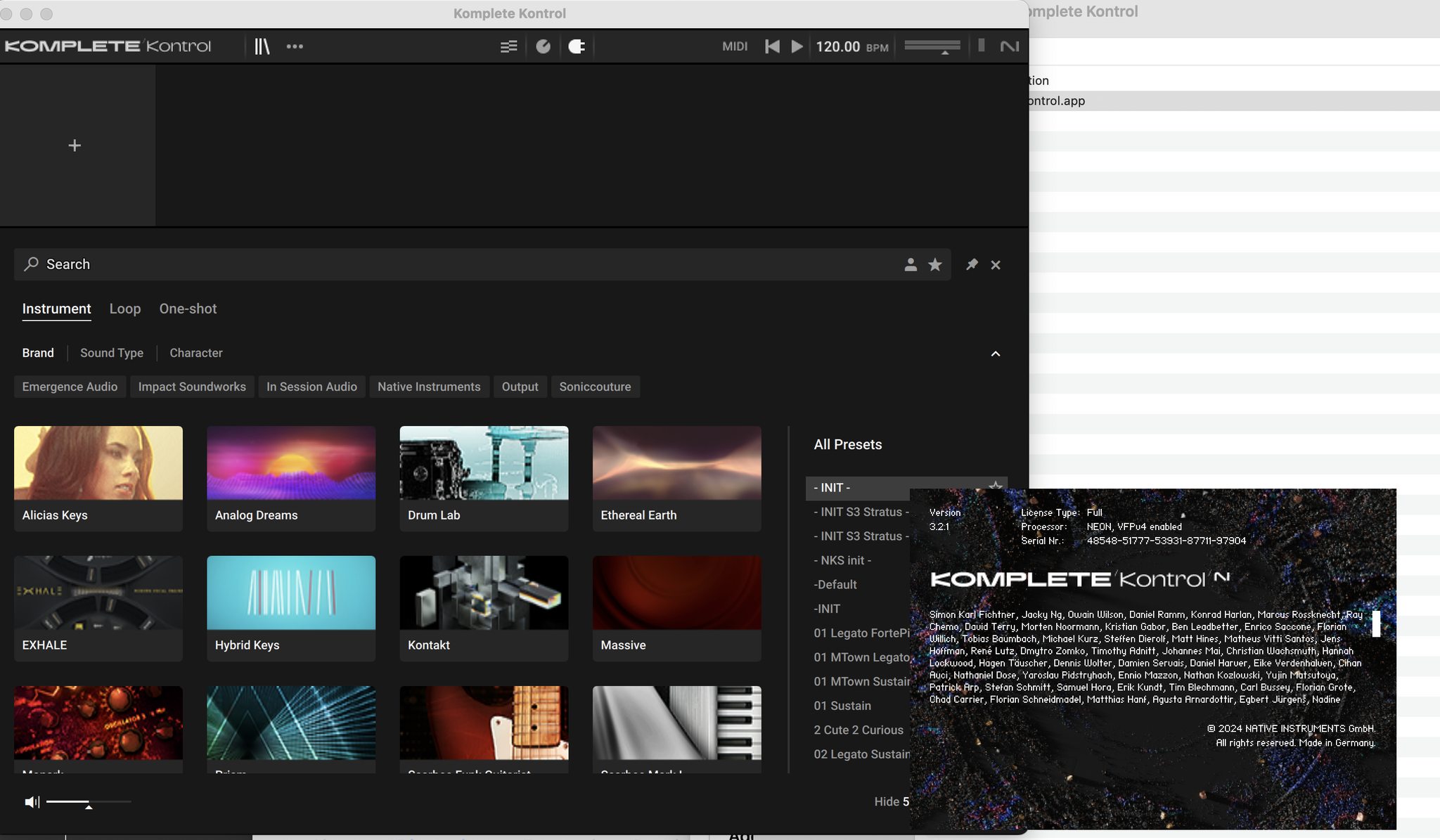This screenshot has height=840, width=1440.
Task: Select the '- NKS init -' preset
Action: click(x=842, y=560)
